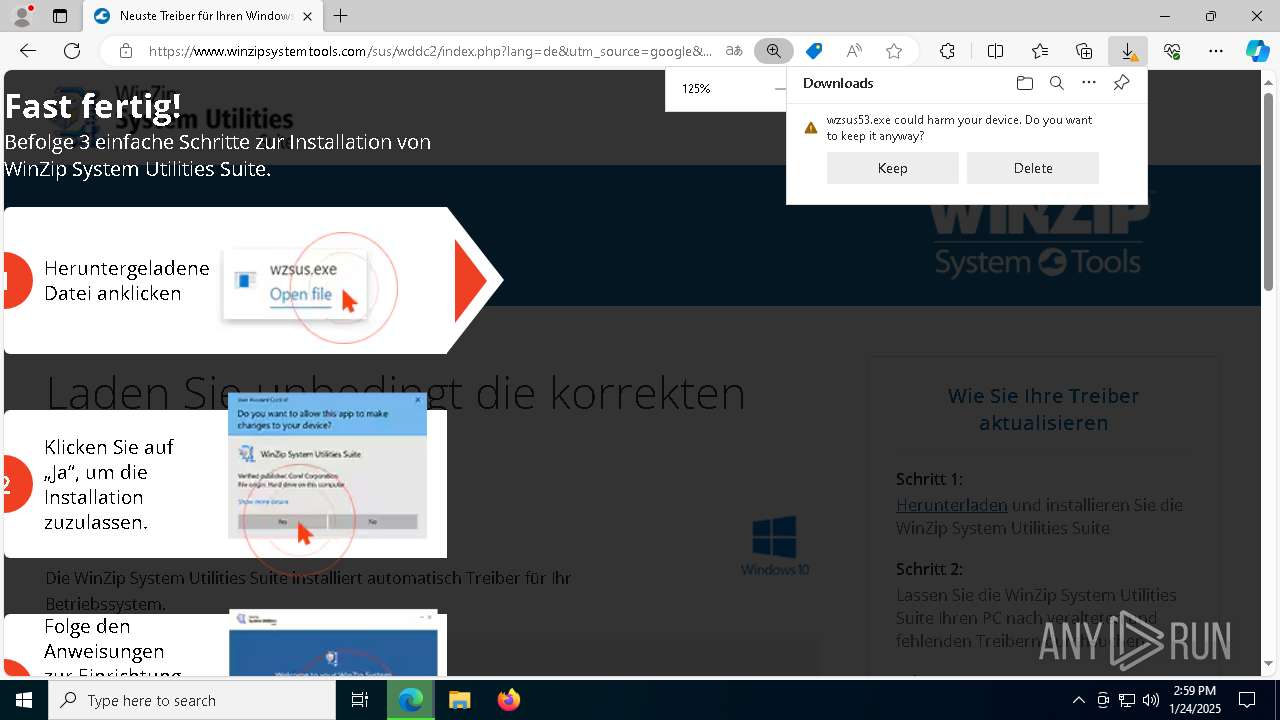Click the Windows 10 logo on page
Viewport: 1280px width, 720px height.
[x=775, y=545]
